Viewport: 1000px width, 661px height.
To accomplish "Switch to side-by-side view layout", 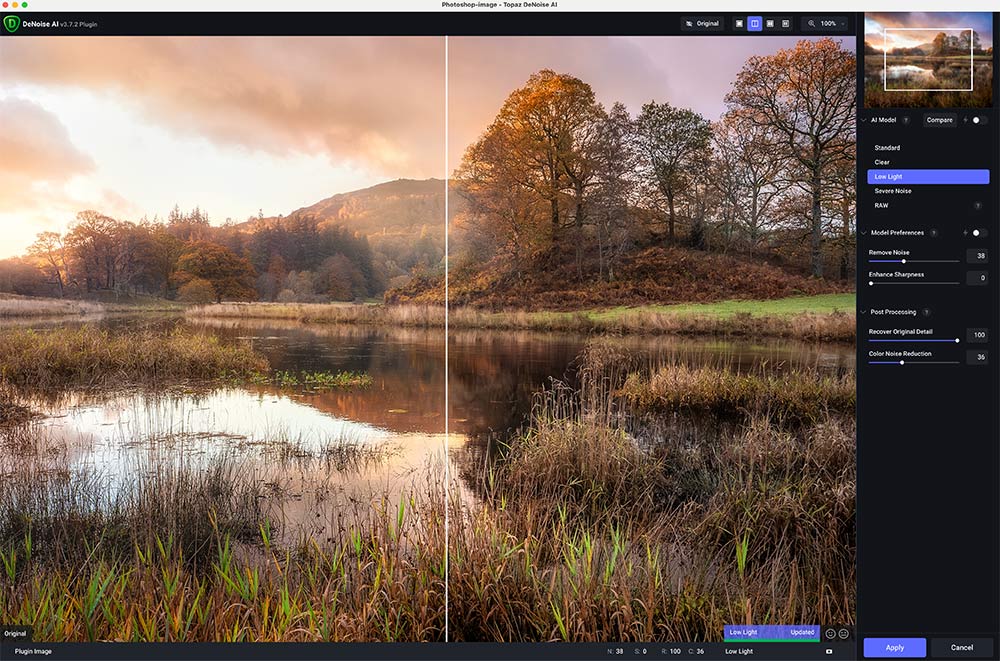I will click(x=770, y=23).
